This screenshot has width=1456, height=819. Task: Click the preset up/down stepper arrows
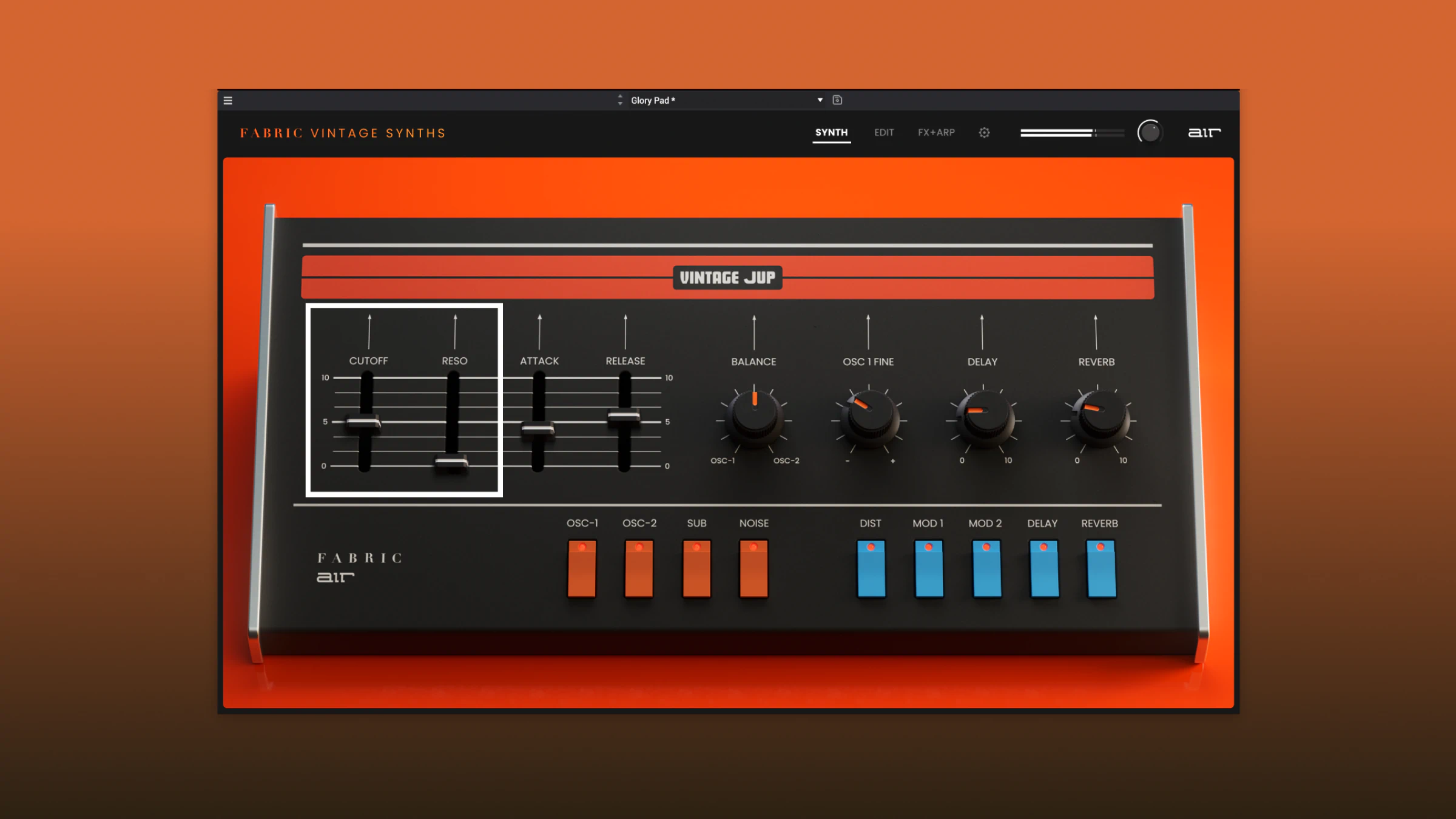click(620, 100)
